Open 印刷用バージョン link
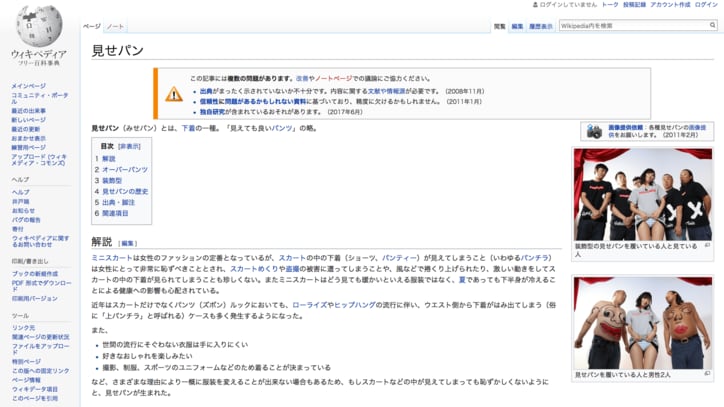 point(35,299)
